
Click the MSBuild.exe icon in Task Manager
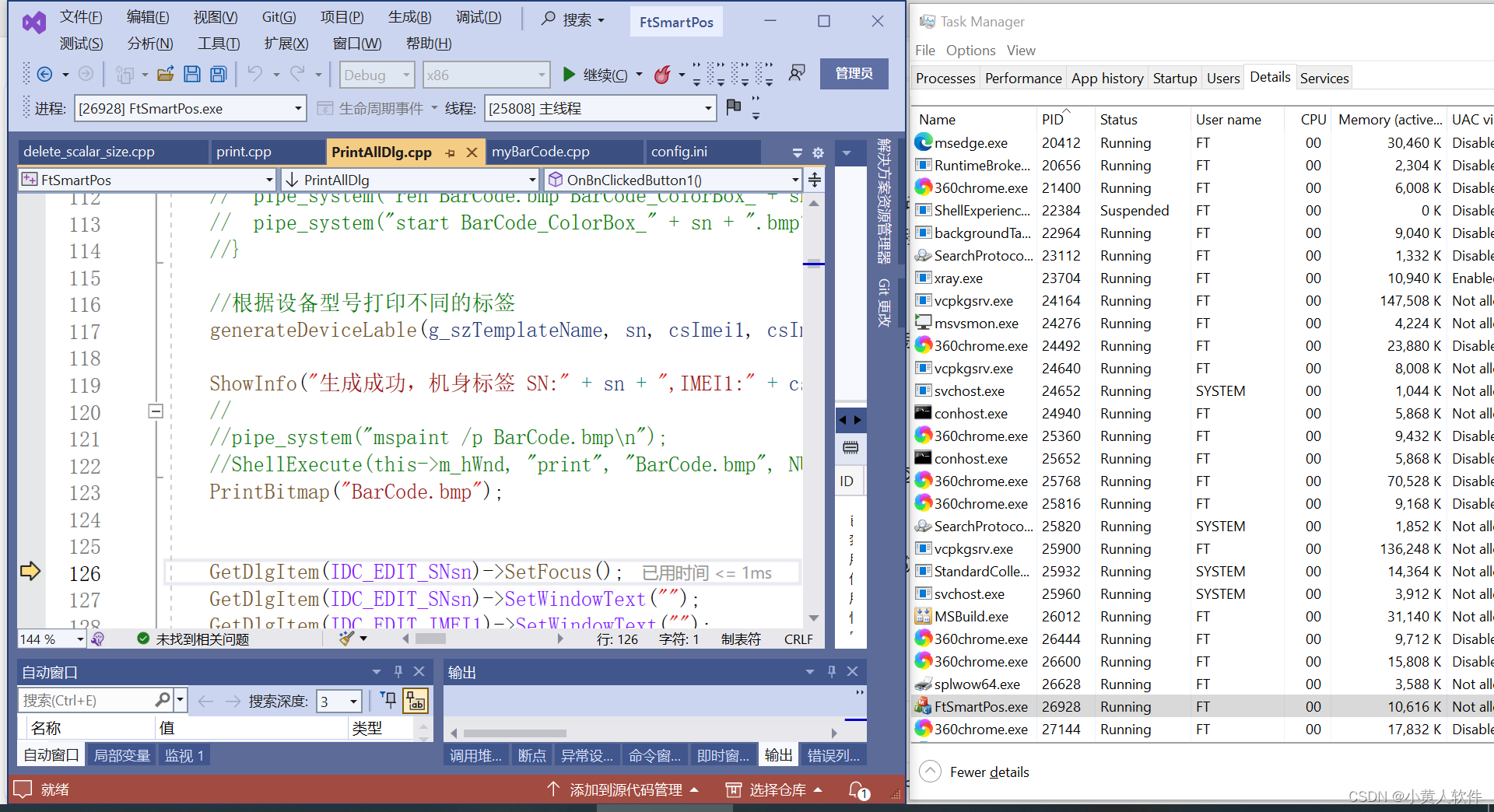(x=923, y=616)
